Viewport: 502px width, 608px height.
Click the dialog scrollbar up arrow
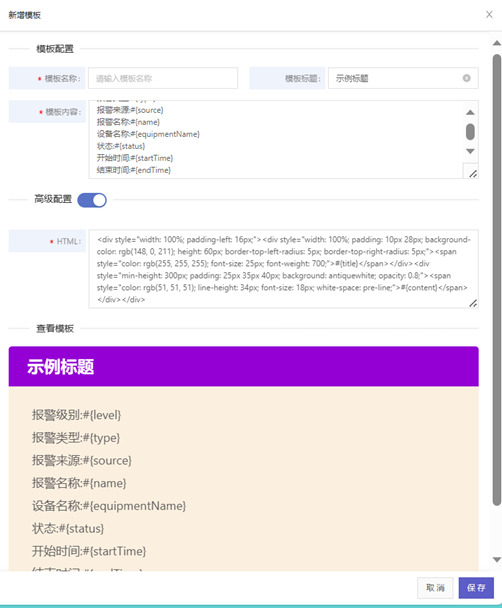coord(497,43)
